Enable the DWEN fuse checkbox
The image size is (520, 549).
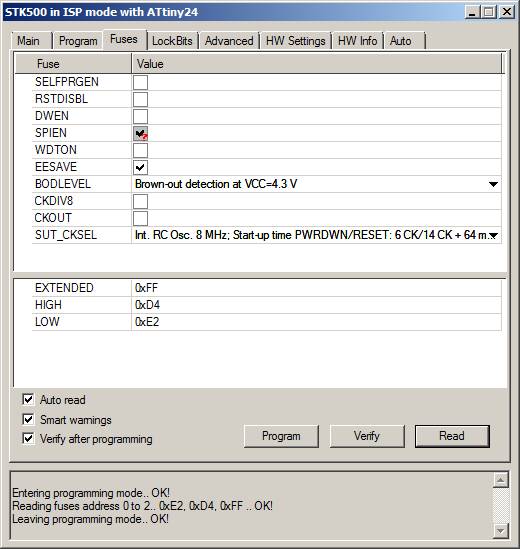pos(140,116)
